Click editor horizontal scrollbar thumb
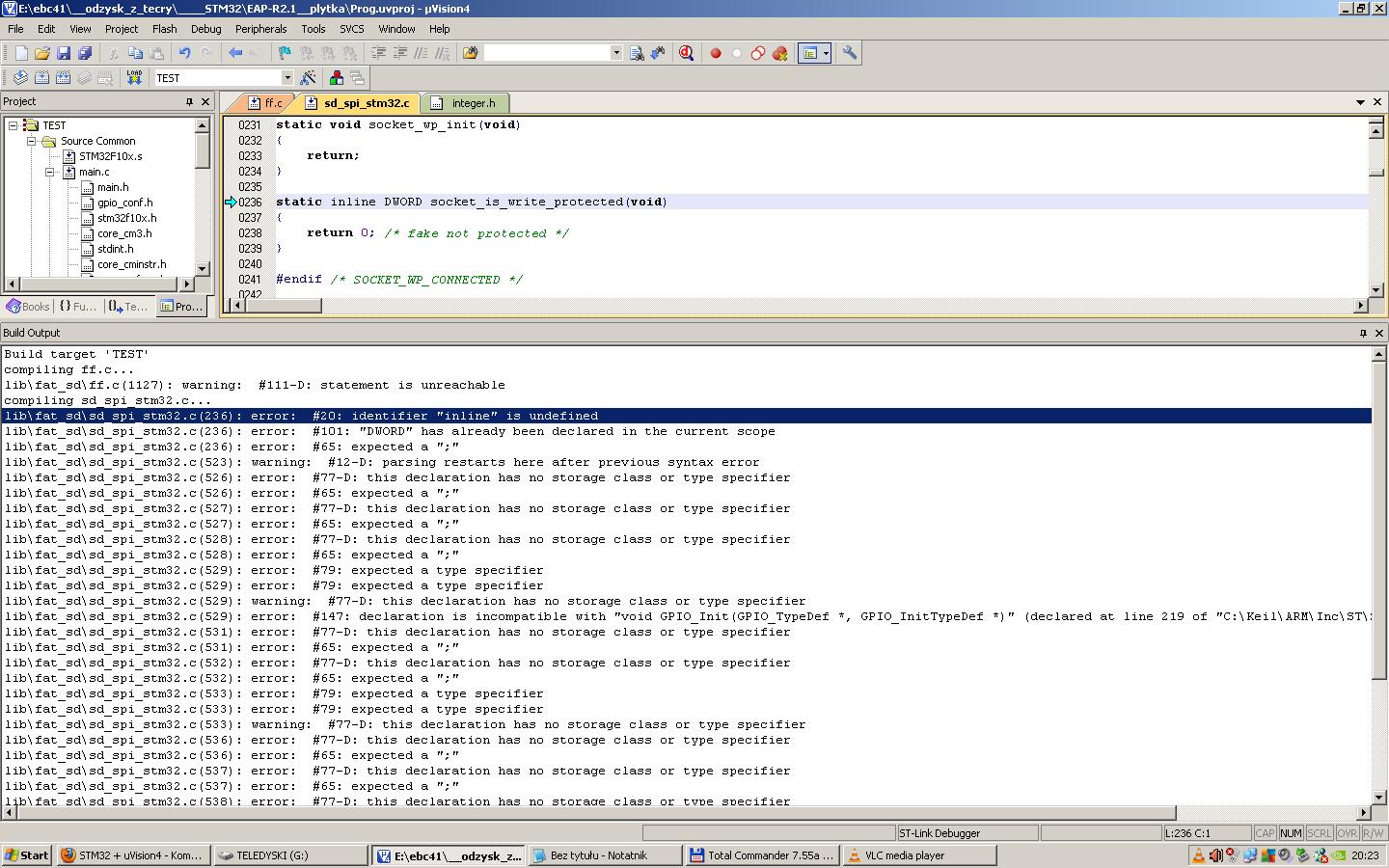 pos(285,306)
